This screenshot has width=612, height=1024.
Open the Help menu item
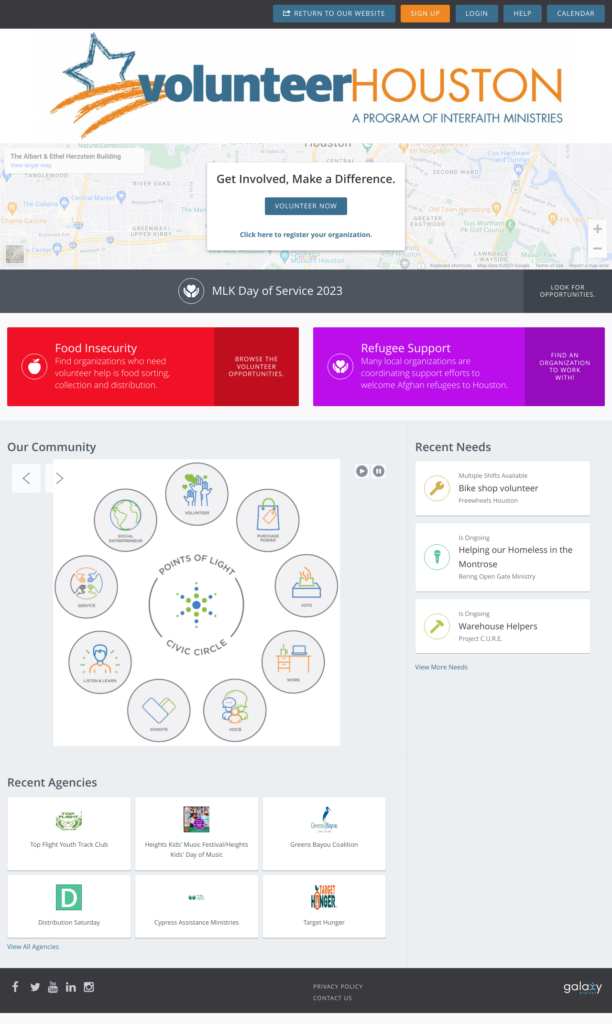523,13
